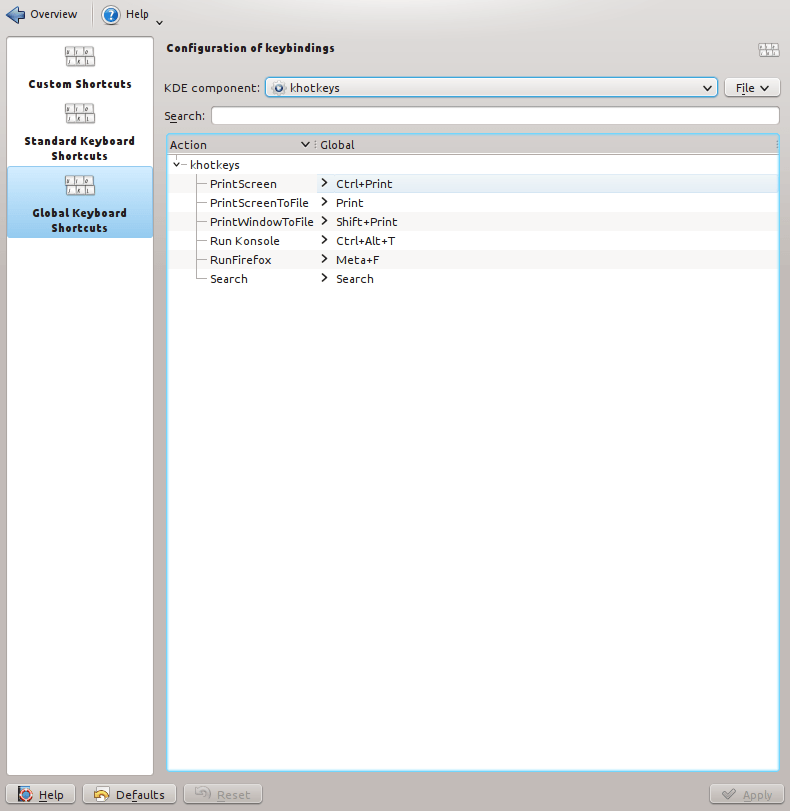Open the File dropdown button
Image resolution: width=790 pixels, height=811 pixels.
coord(752,88)
